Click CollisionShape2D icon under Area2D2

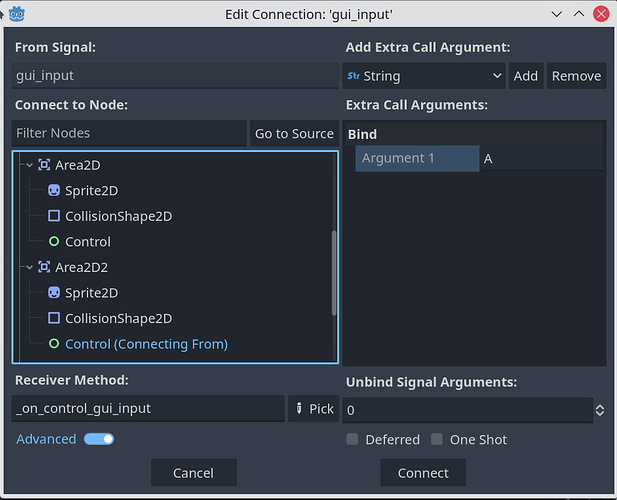[x=54, y=318]
